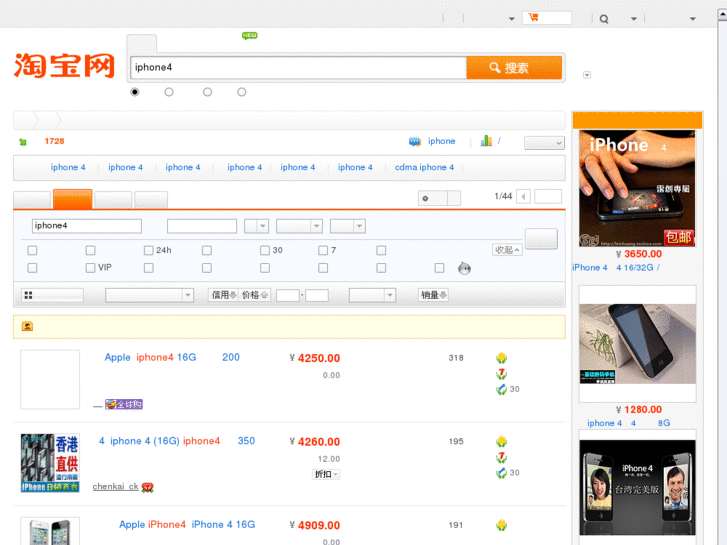Select the highlighted orange results tab

(x=73, y=199)
